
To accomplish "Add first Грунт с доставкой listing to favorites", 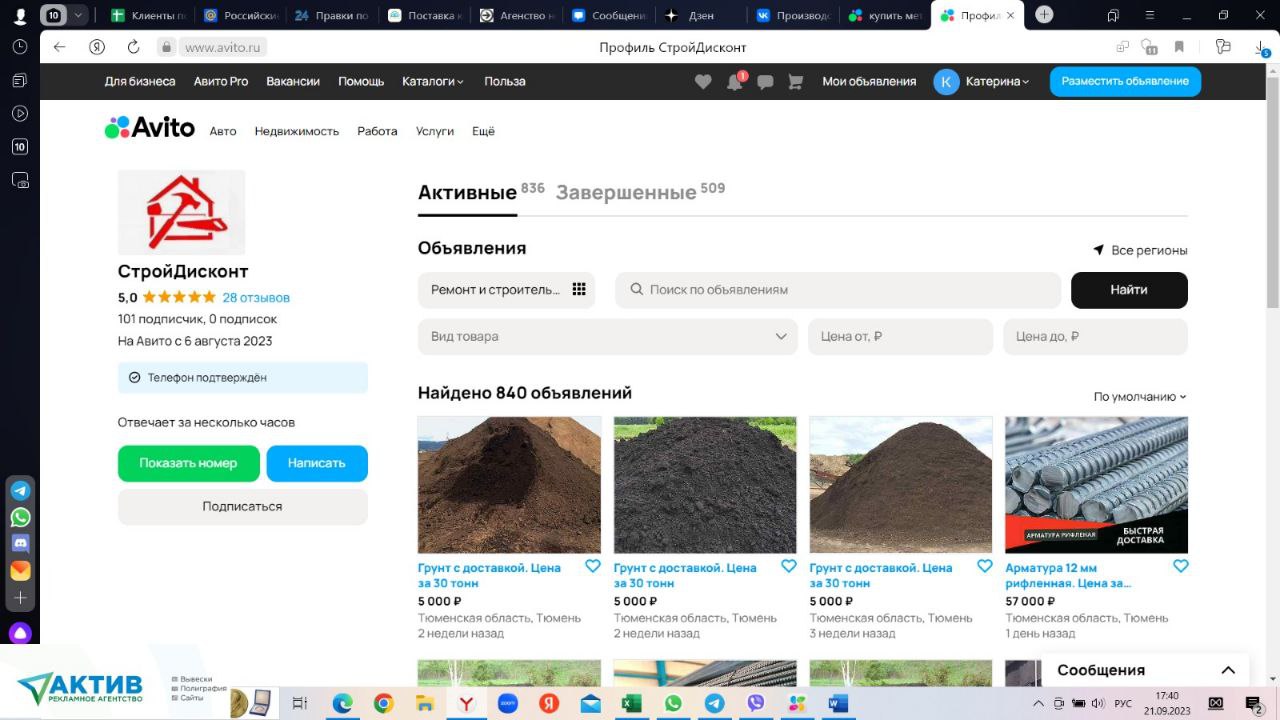I will coord(592,566).
